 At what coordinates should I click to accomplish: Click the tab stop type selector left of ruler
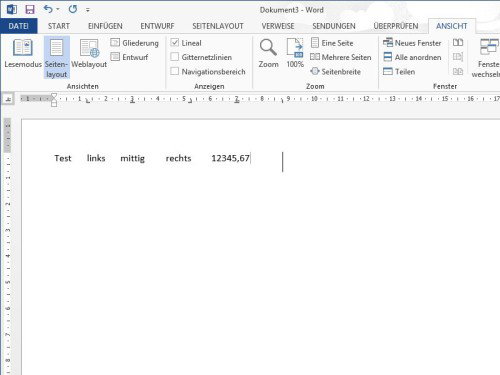click(8, 99)
